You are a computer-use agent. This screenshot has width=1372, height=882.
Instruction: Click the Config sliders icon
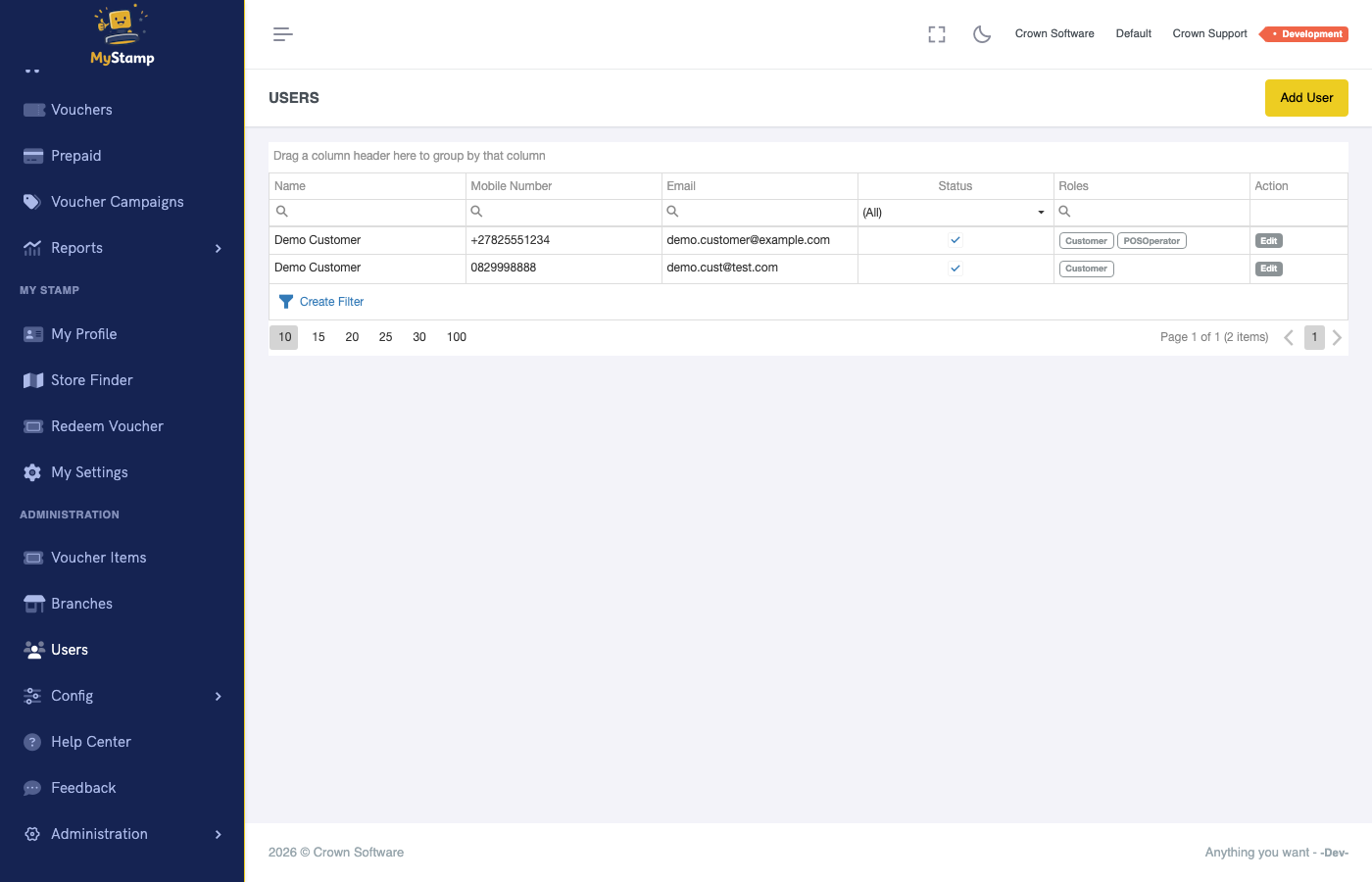pos(32,696)
